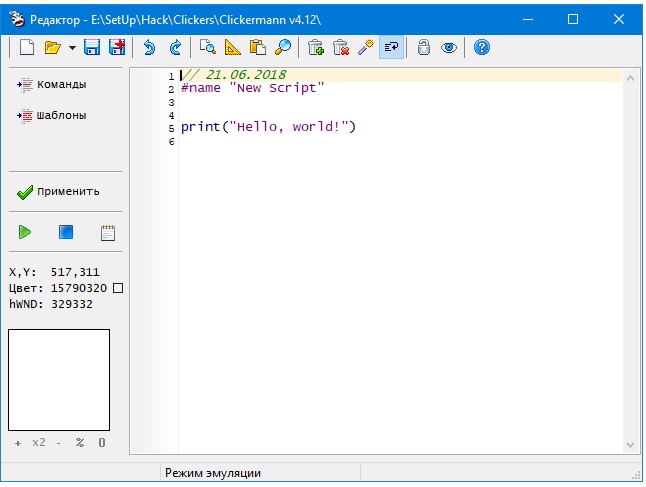Open the page search magnifier icon
The width and height of the screenshot is (646, 487).
pyautogui.click(x=208, y=47)
